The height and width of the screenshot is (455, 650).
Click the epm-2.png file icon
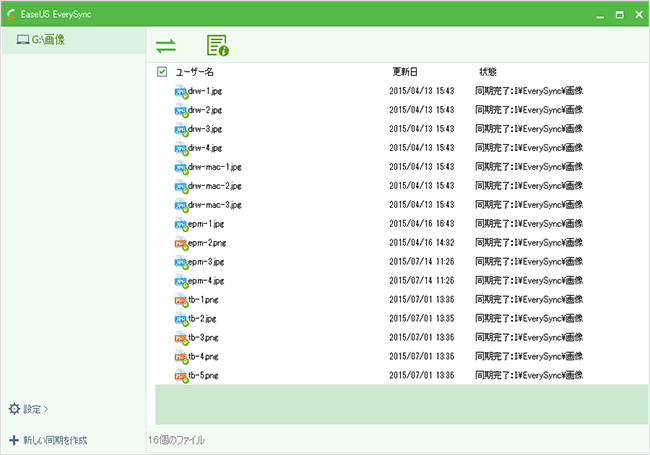[x=181, y=244]
